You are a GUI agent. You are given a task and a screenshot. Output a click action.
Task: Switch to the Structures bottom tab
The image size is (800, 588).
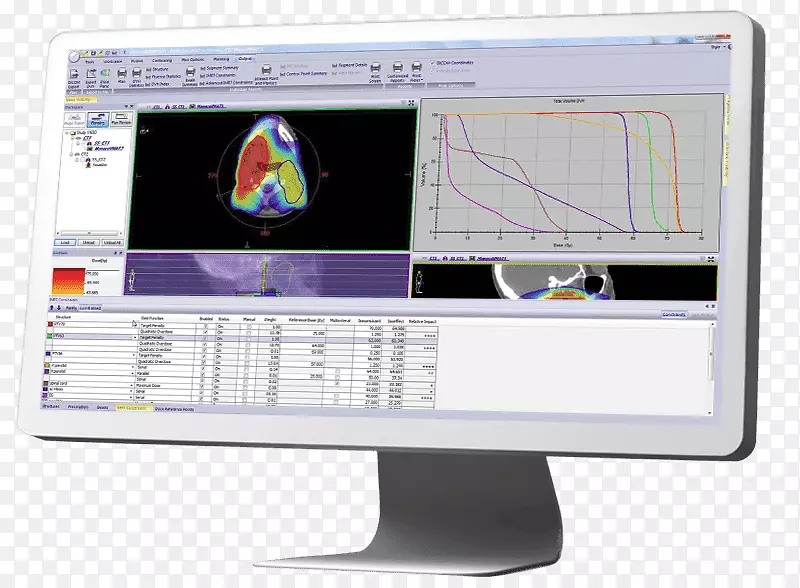click(x=51, y=406)
